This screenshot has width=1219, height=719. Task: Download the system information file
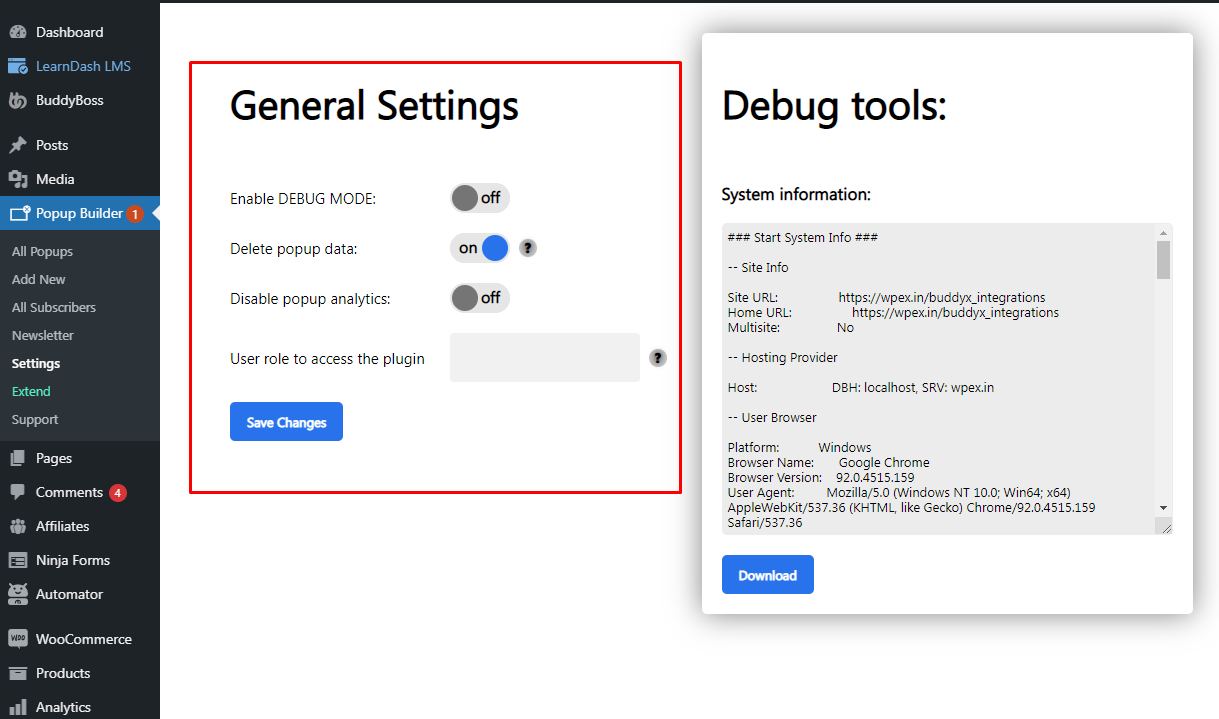click(767, 574)
